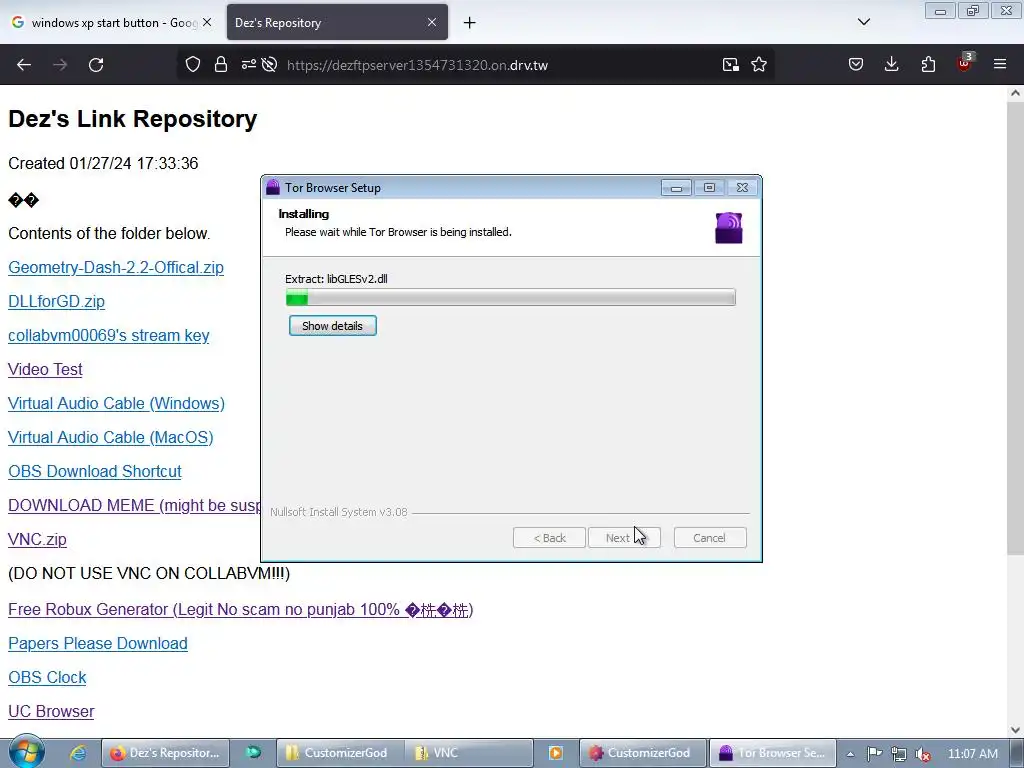
Task: Open the Downloads panel arrow icon
Action: click(x=891, y=65)
